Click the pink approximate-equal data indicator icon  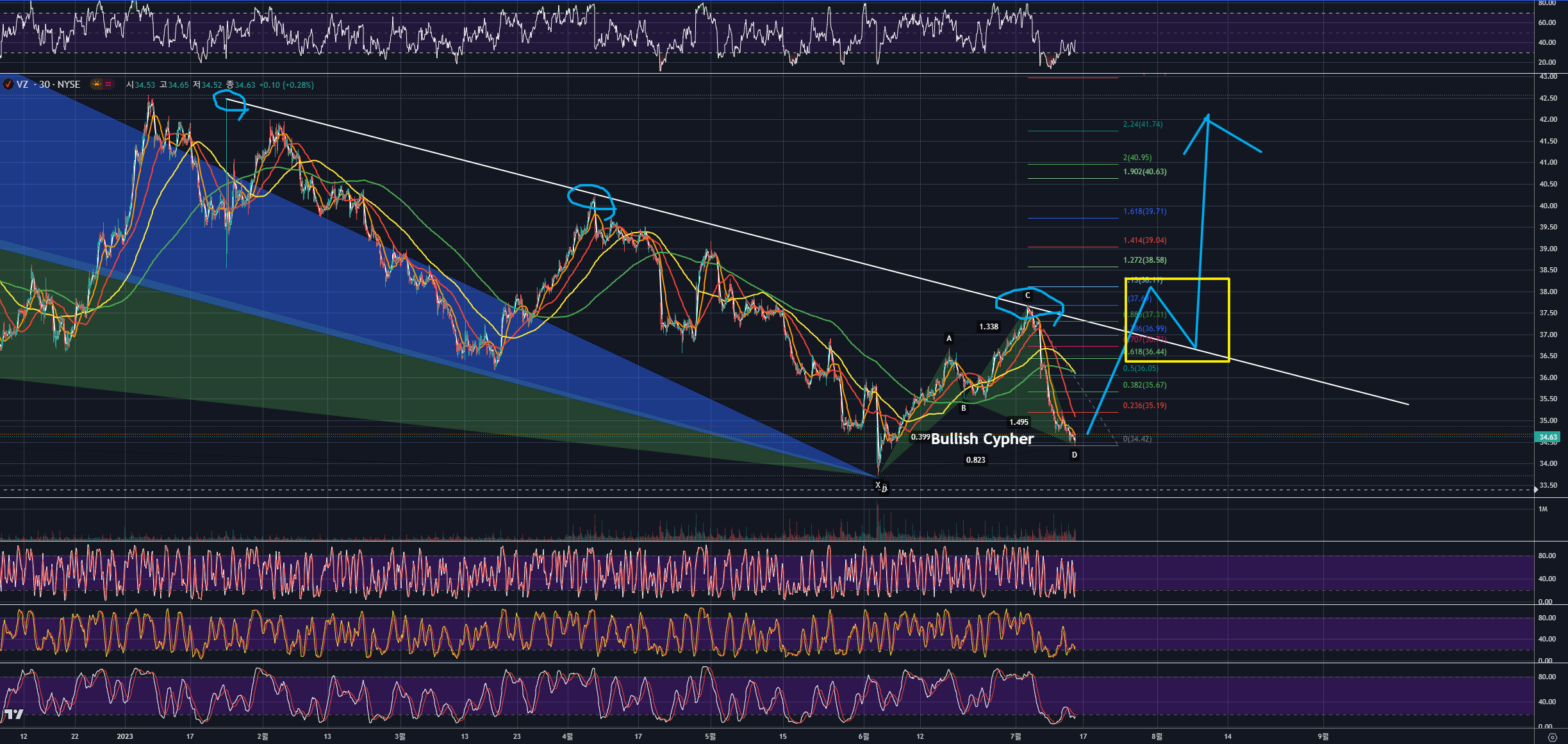click(108, 84)
